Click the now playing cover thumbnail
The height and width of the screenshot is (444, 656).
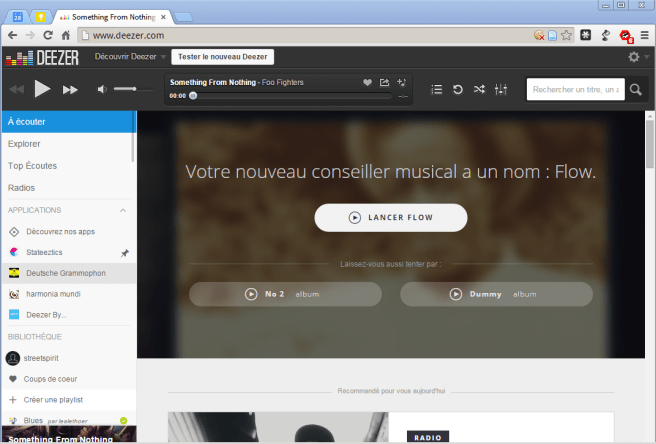69,434
